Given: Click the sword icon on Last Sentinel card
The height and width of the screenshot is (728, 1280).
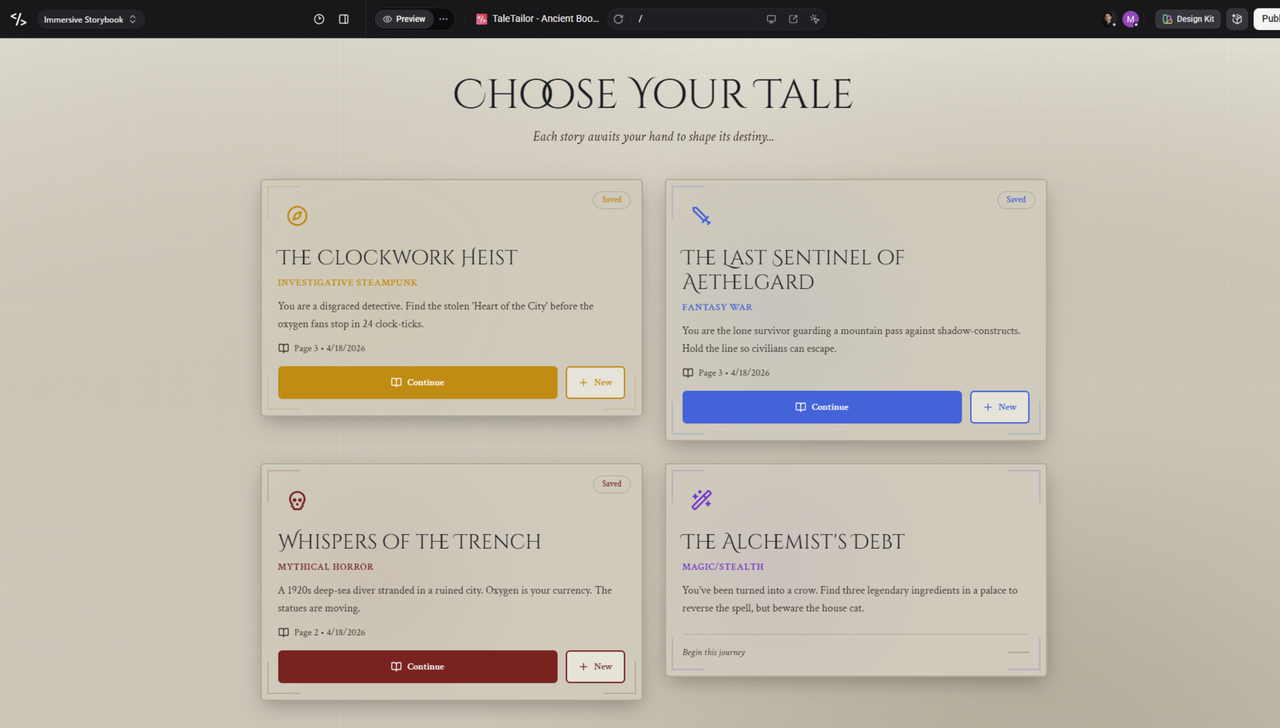Looking at the screenshot, I should click(x=702, y=216).
